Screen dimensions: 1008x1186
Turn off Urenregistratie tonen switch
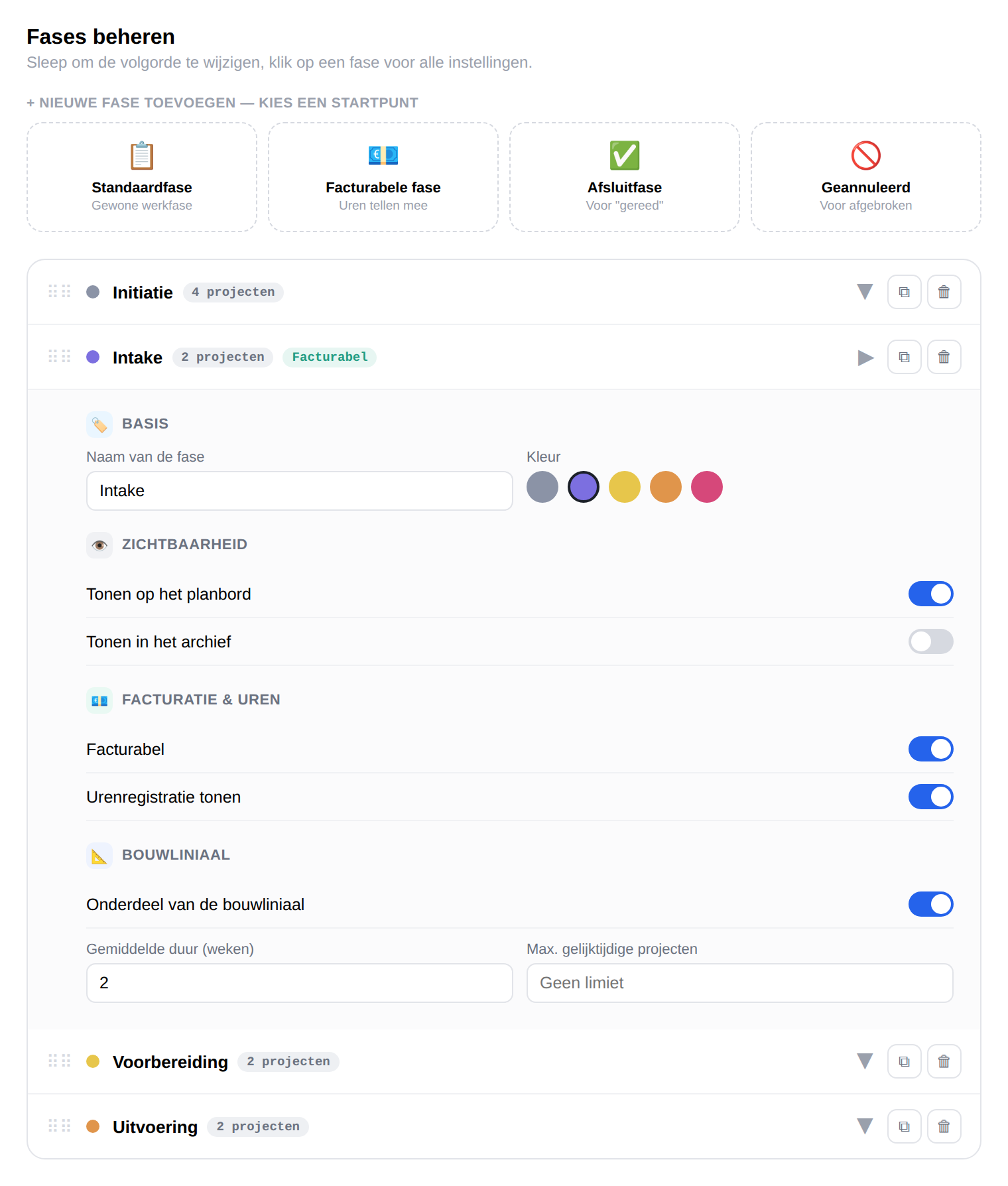pos(931,797)
